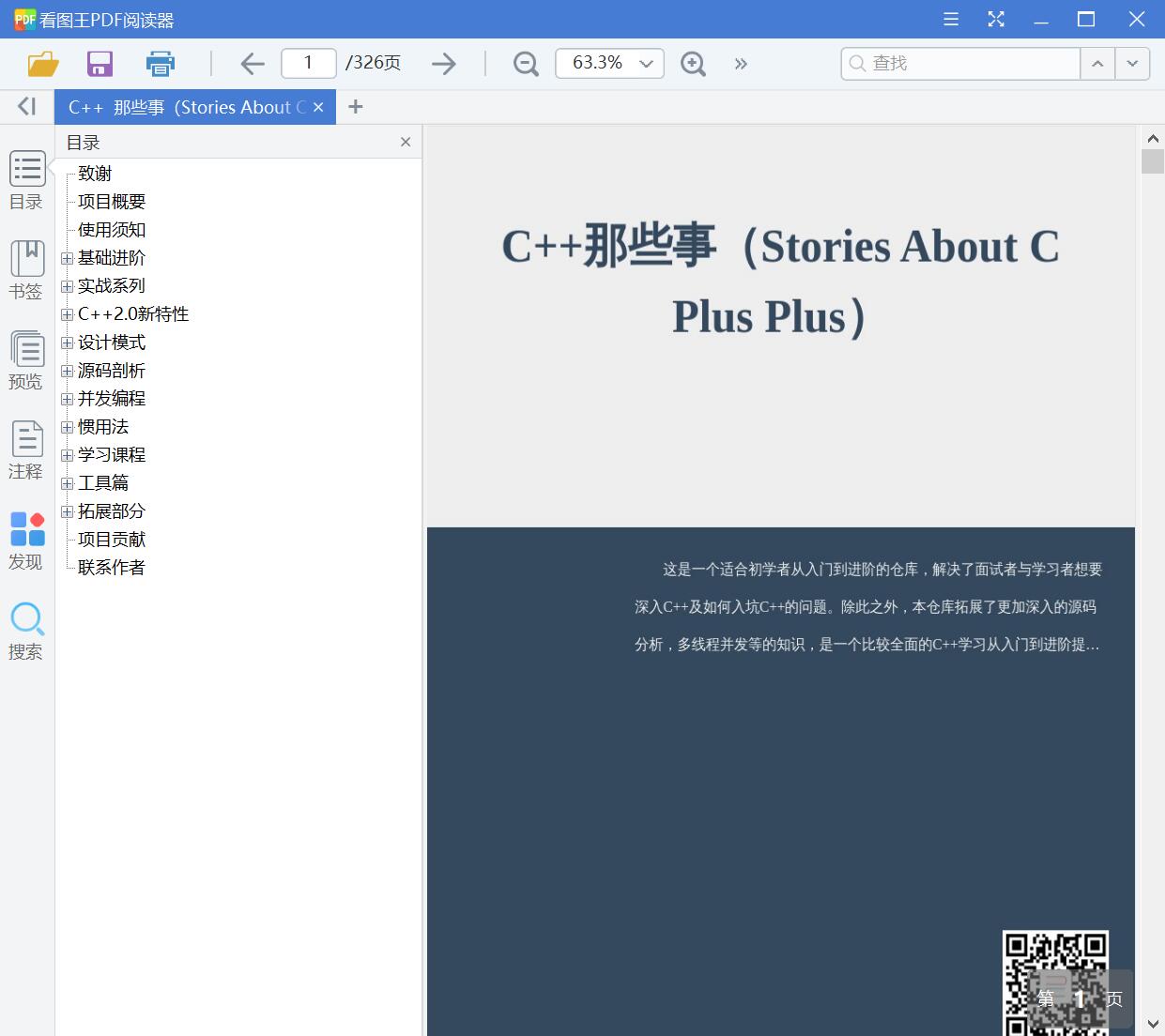Click the save document icon
This screenshot has width=1165, height=1036.
(100, 63)
